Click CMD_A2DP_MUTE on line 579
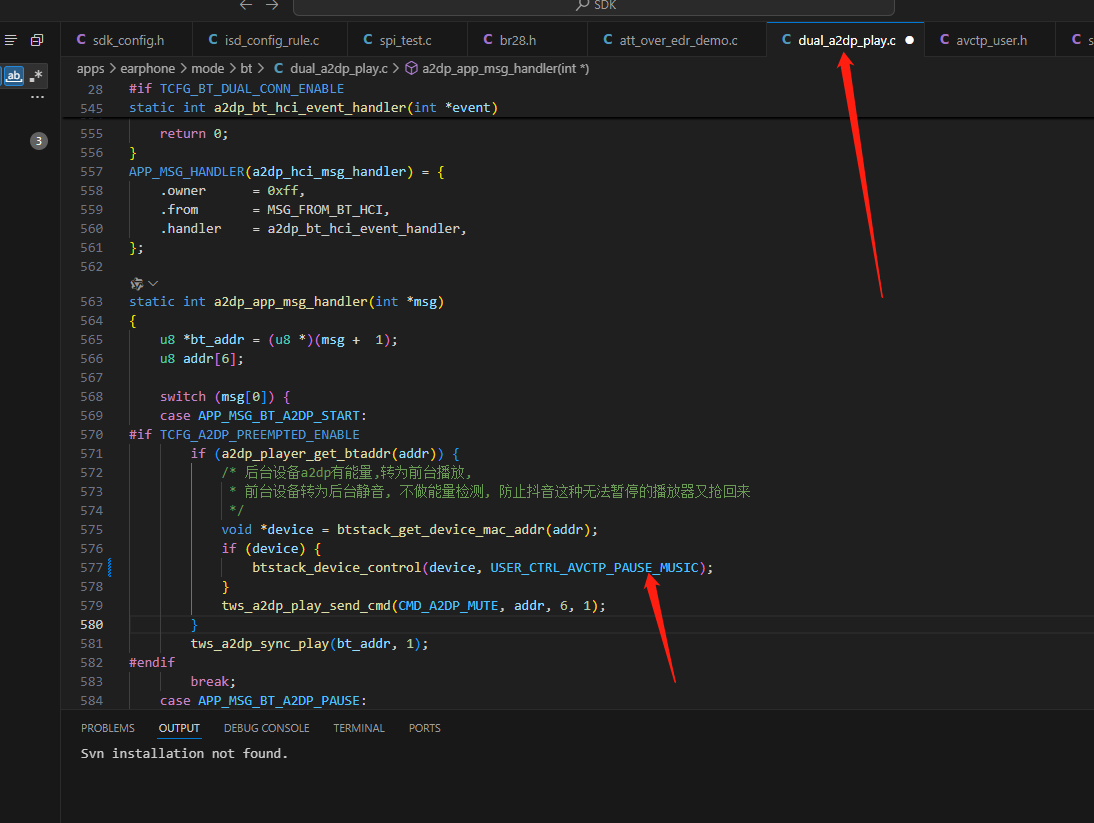Screen dimensions: 1094x823 (x=448, y=605)
